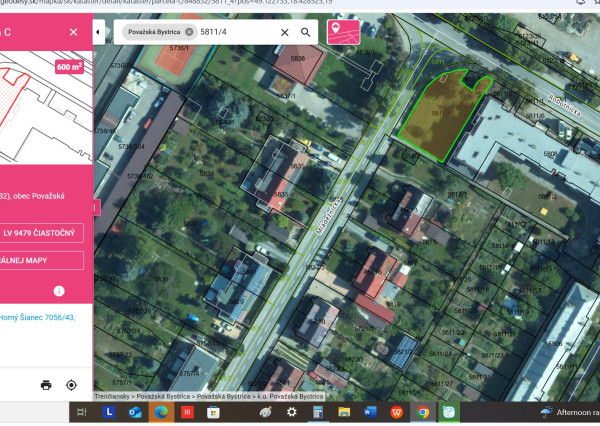Collapse the side panel with arrow button
The image size is (600, 426).
click(x=98, y=32)
